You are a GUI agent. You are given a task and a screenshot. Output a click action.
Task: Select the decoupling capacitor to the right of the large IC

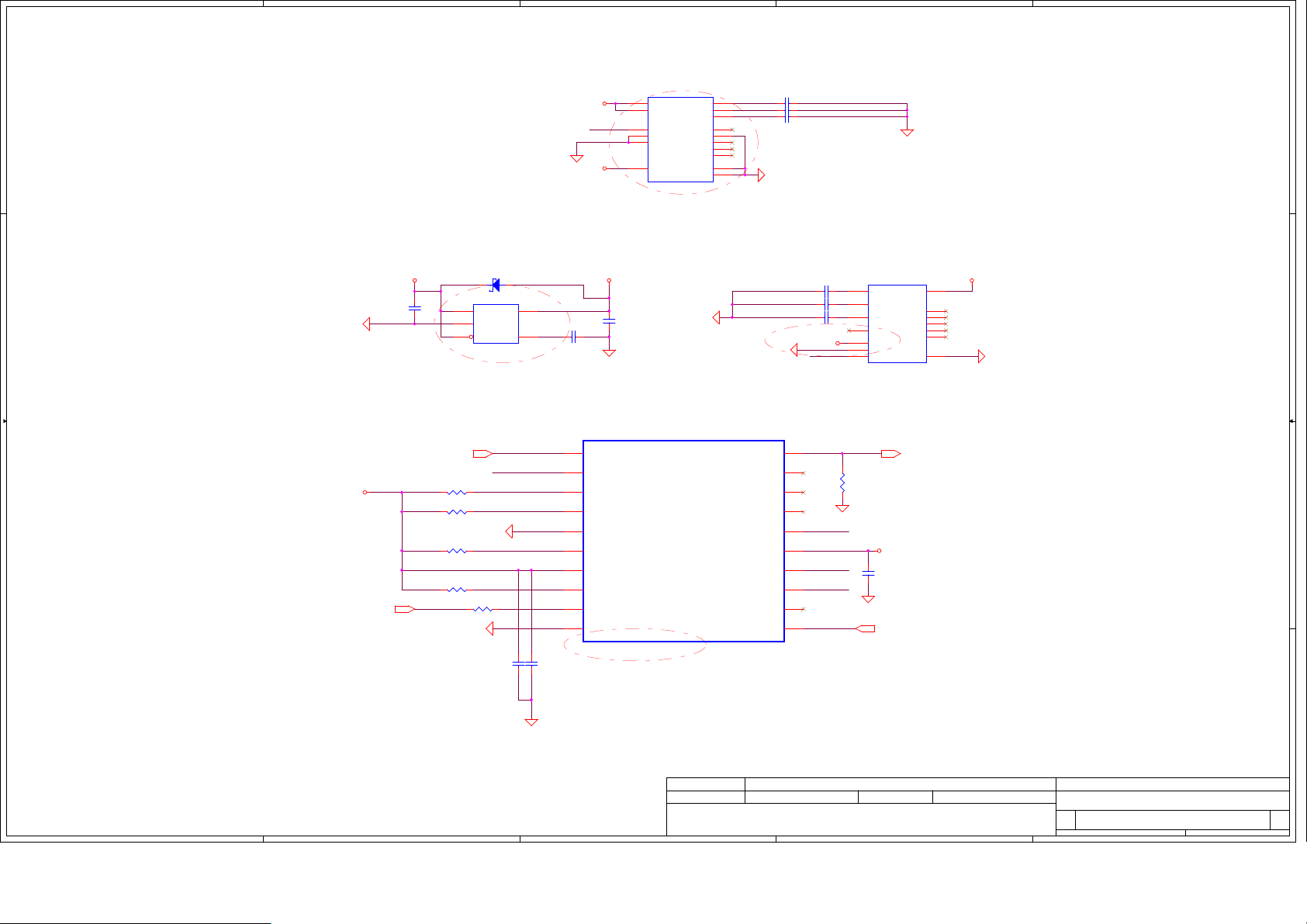868,573
